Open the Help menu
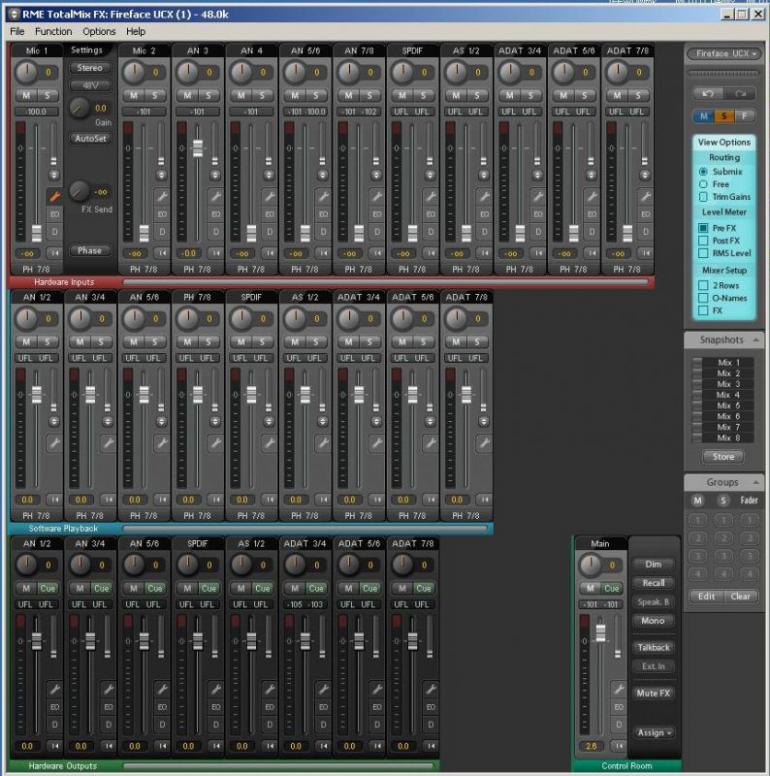This screenshot has width=770, height=776. (x=136, y=32)
